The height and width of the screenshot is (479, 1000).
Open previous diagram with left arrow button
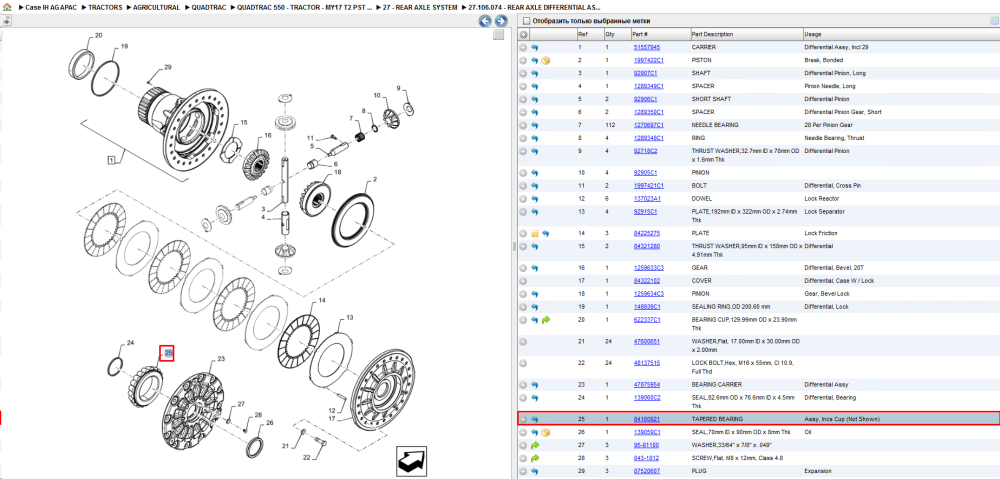(x=485, y=21)
